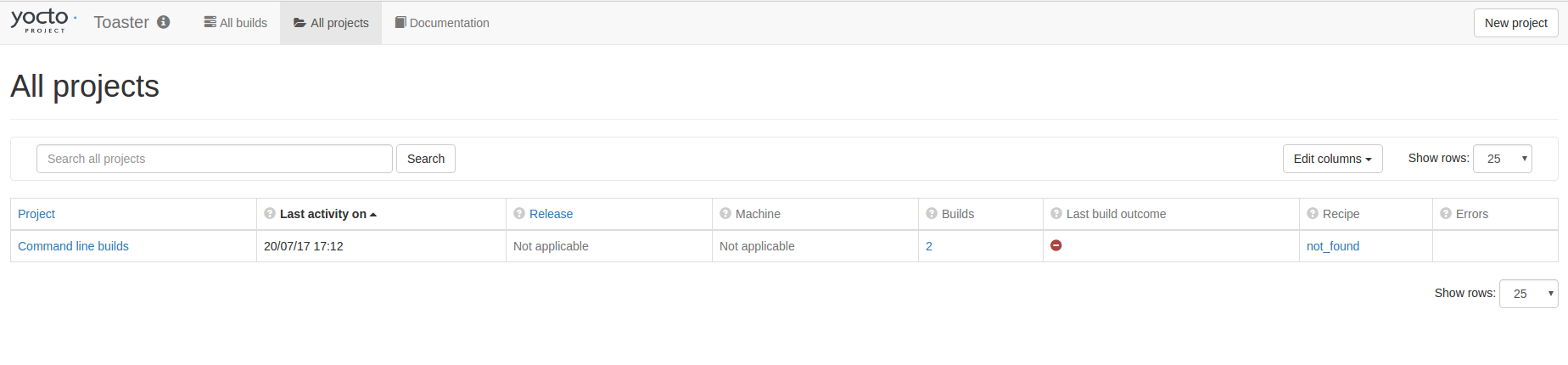Click the Yocto Project logo
This screenshot has height=365, width=1568.
coord(42,21)
